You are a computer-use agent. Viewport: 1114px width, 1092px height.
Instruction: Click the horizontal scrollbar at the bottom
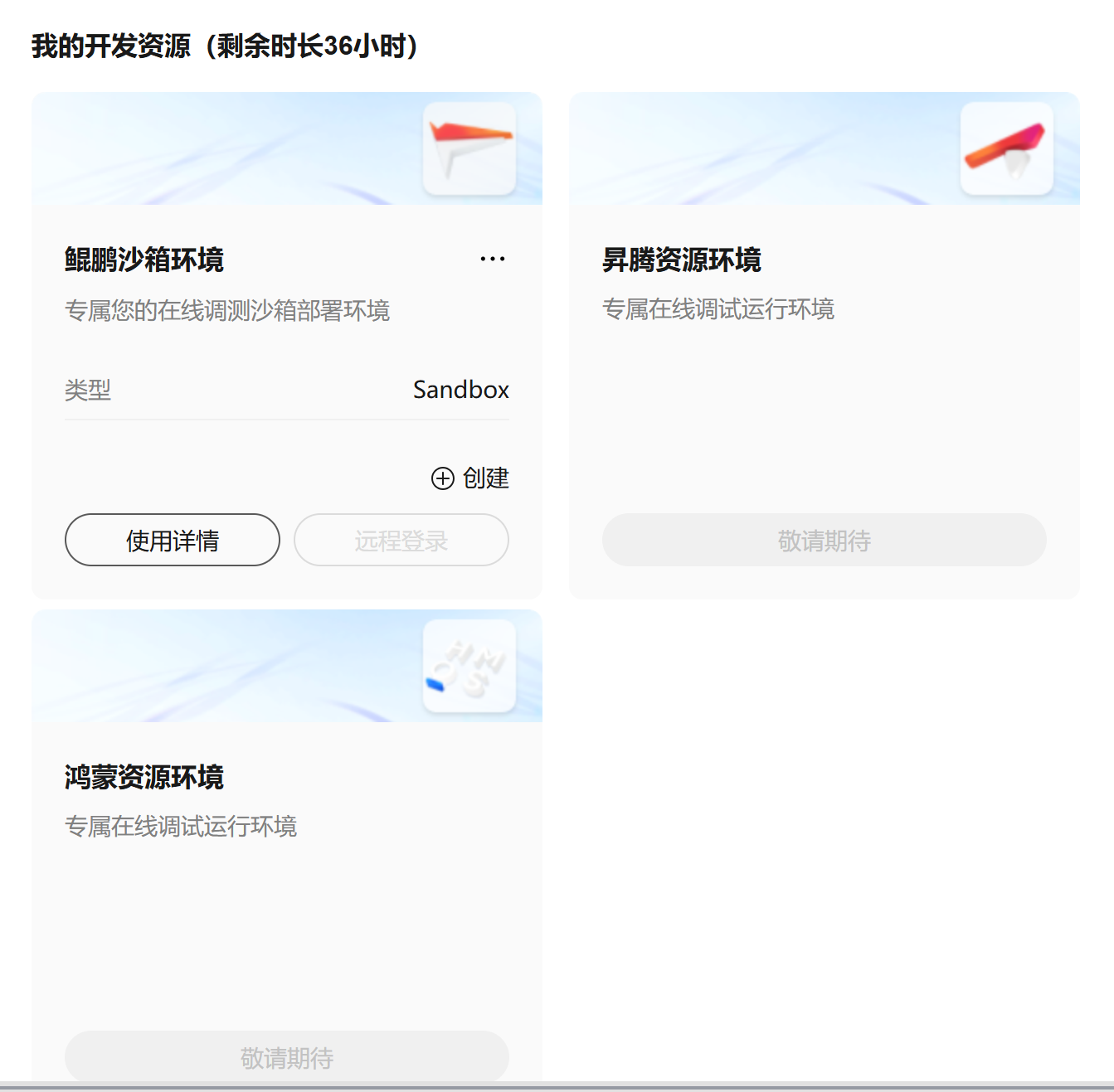pyautogui.click(x=557, y=1087)
